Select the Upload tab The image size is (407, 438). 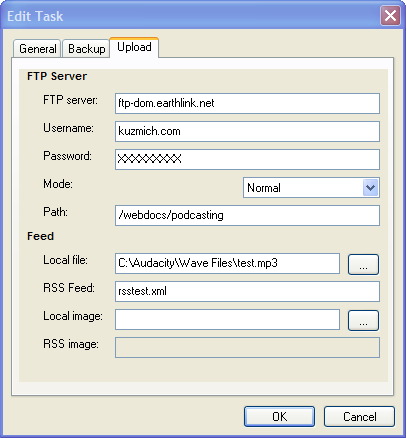(134, 47)
